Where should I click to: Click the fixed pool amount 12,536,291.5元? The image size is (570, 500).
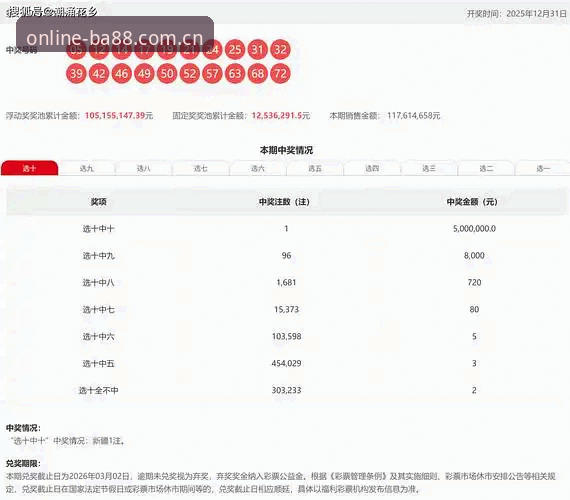coord(281,116)
